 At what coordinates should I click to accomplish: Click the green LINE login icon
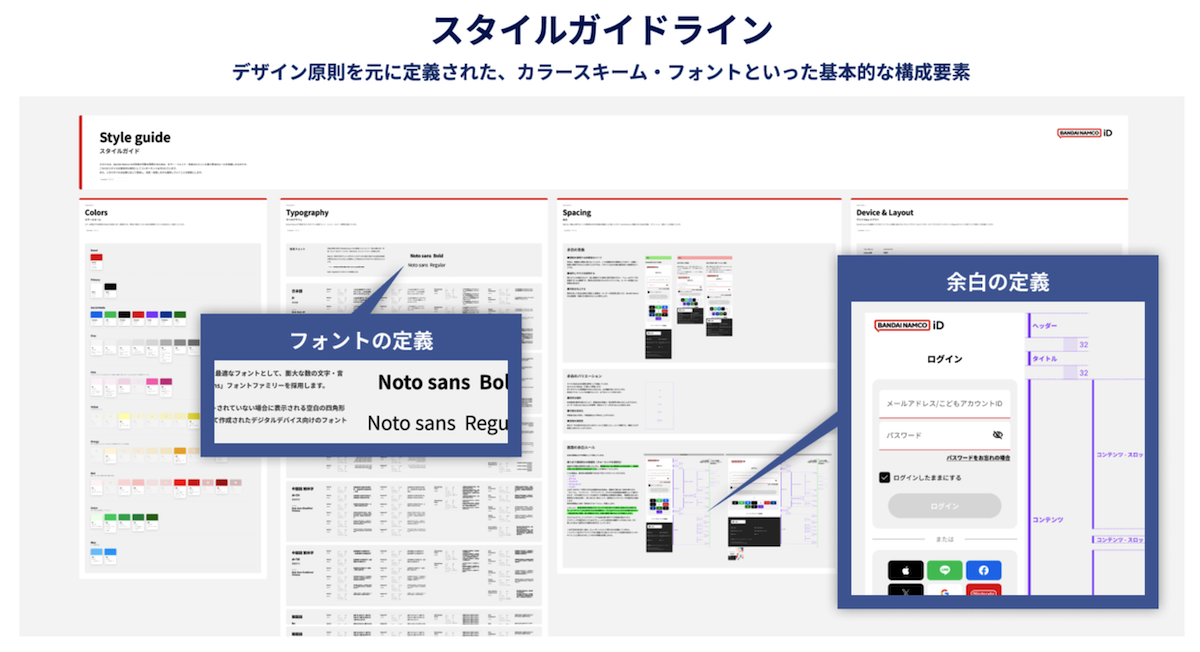[944, 570]
